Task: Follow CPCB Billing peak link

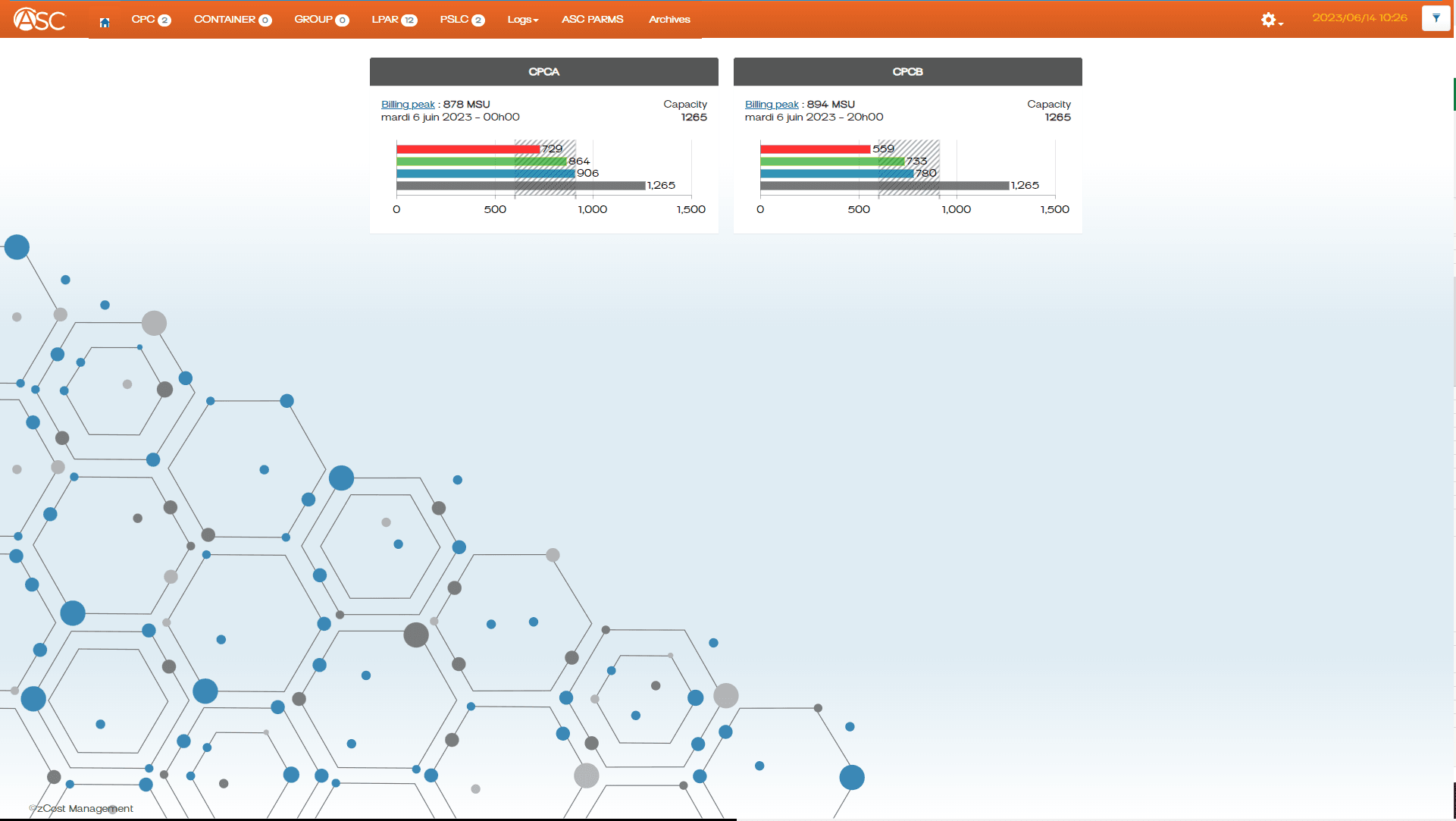Action: (772, 105)
